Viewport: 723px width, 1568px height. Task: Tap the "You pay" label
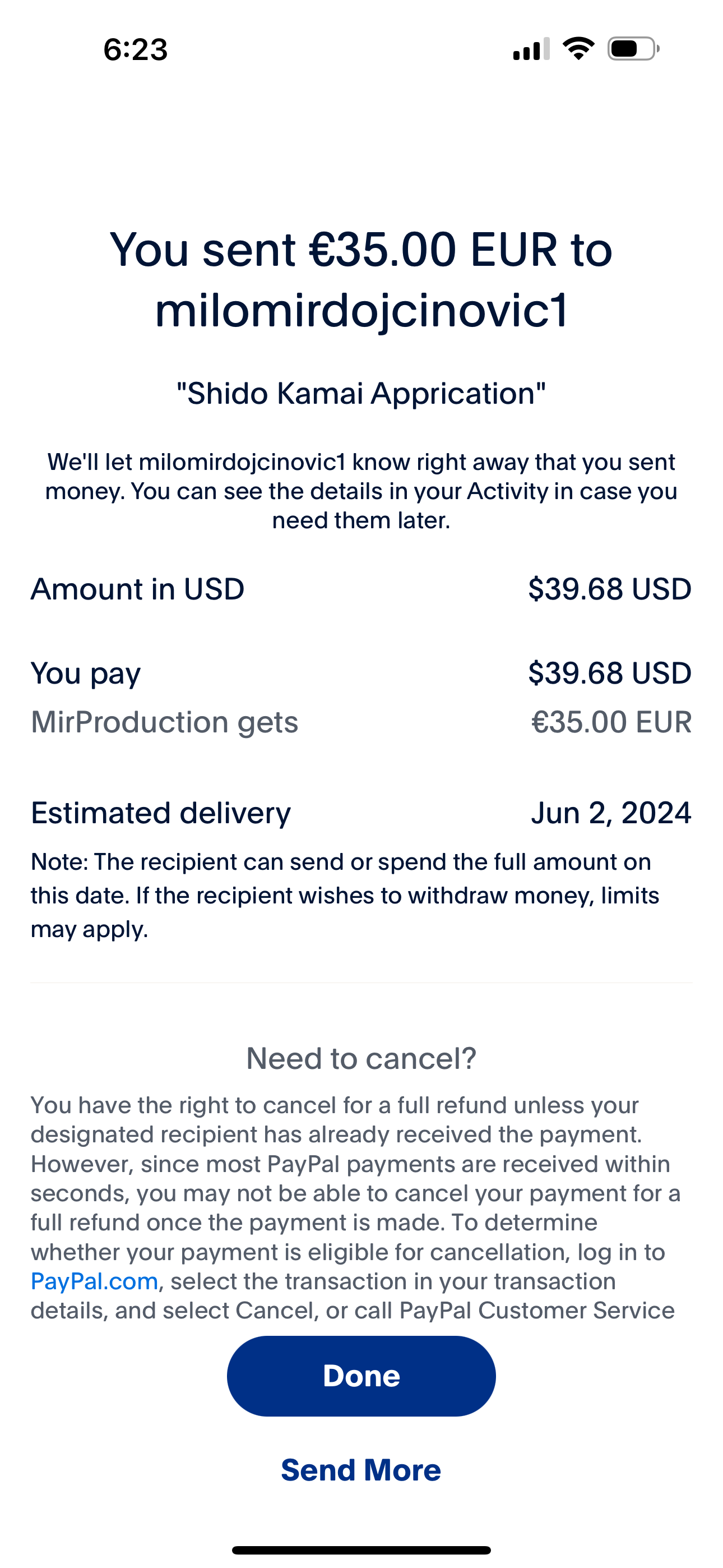coord(86,673)
